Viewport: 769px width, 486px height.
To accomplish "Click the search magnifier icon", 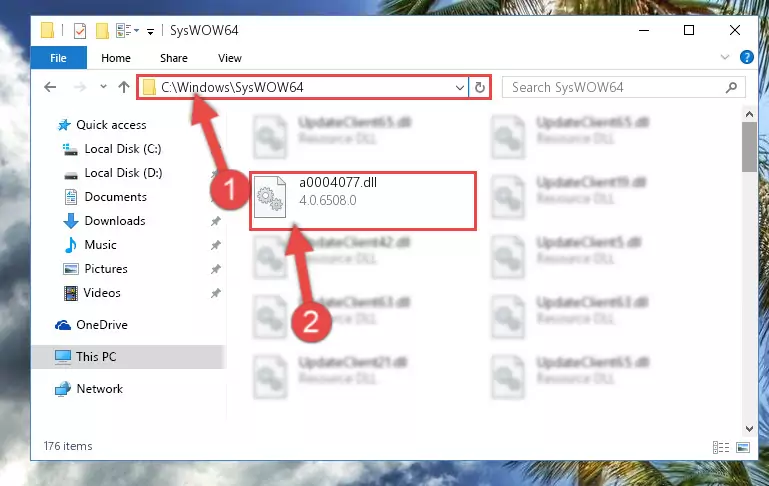I will [x=731, y=87].
